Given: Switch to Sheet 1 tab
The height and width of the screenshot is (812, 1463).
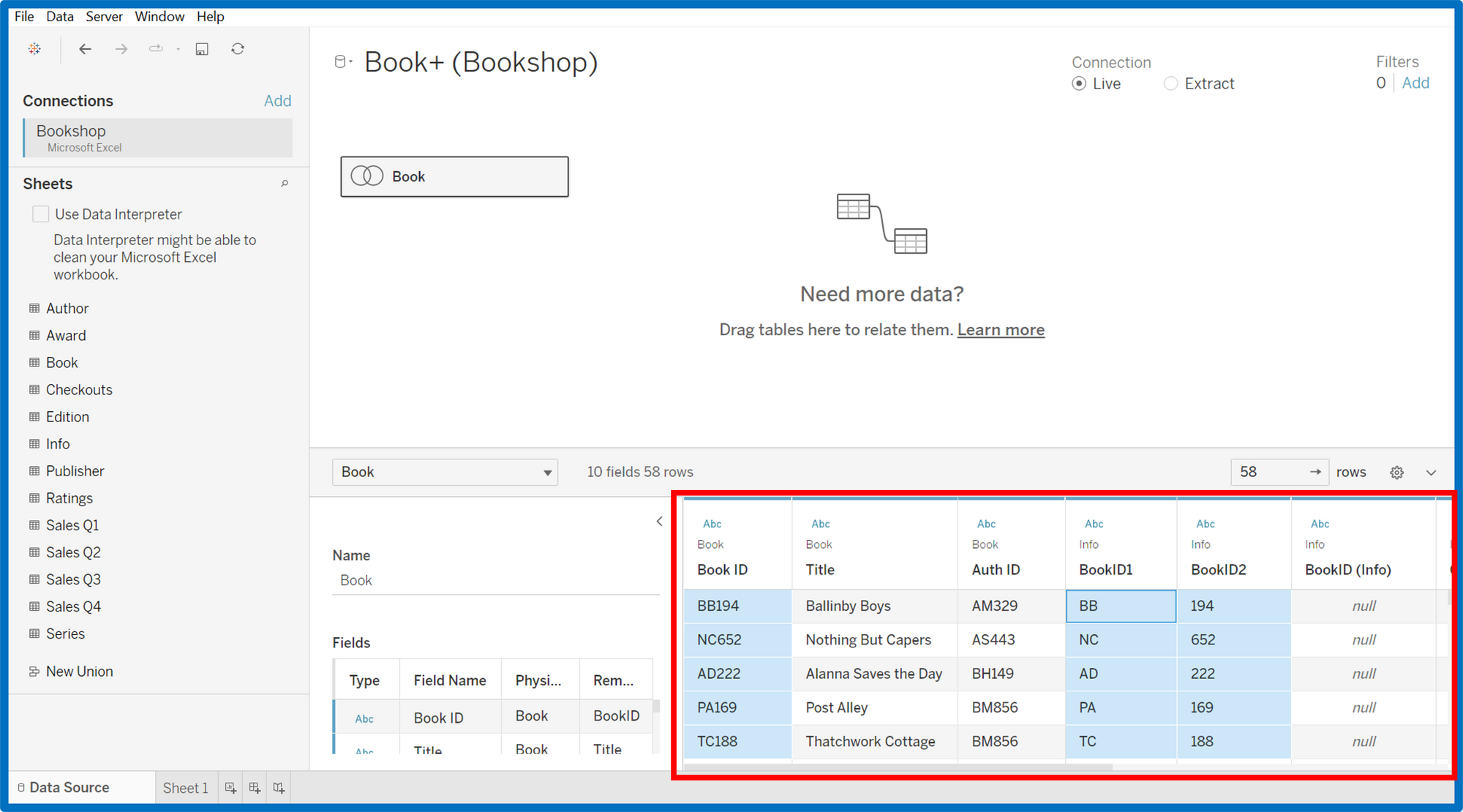Looking at the screenshot, I should 185,788.
